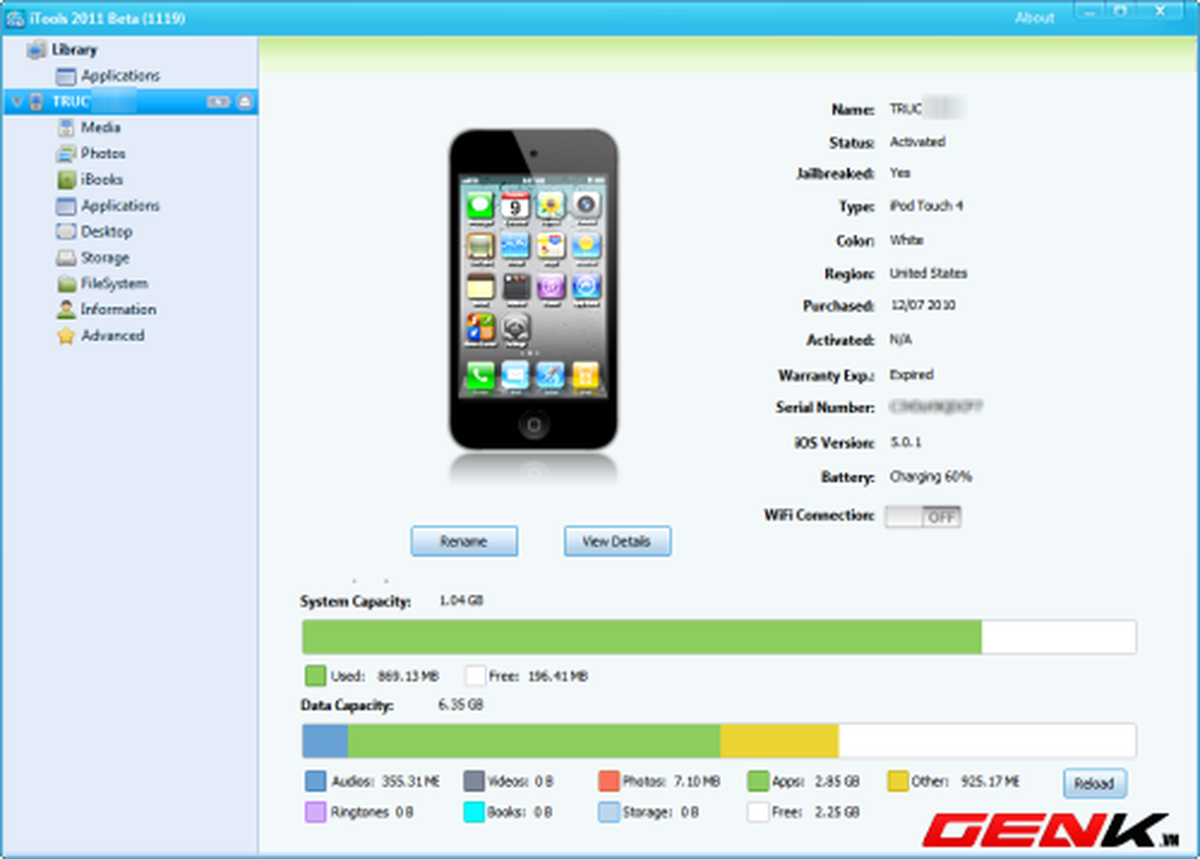This screenshot has height=859, width=1200.
Task: Click the iPod Touch device image
Action: (533, 289)
